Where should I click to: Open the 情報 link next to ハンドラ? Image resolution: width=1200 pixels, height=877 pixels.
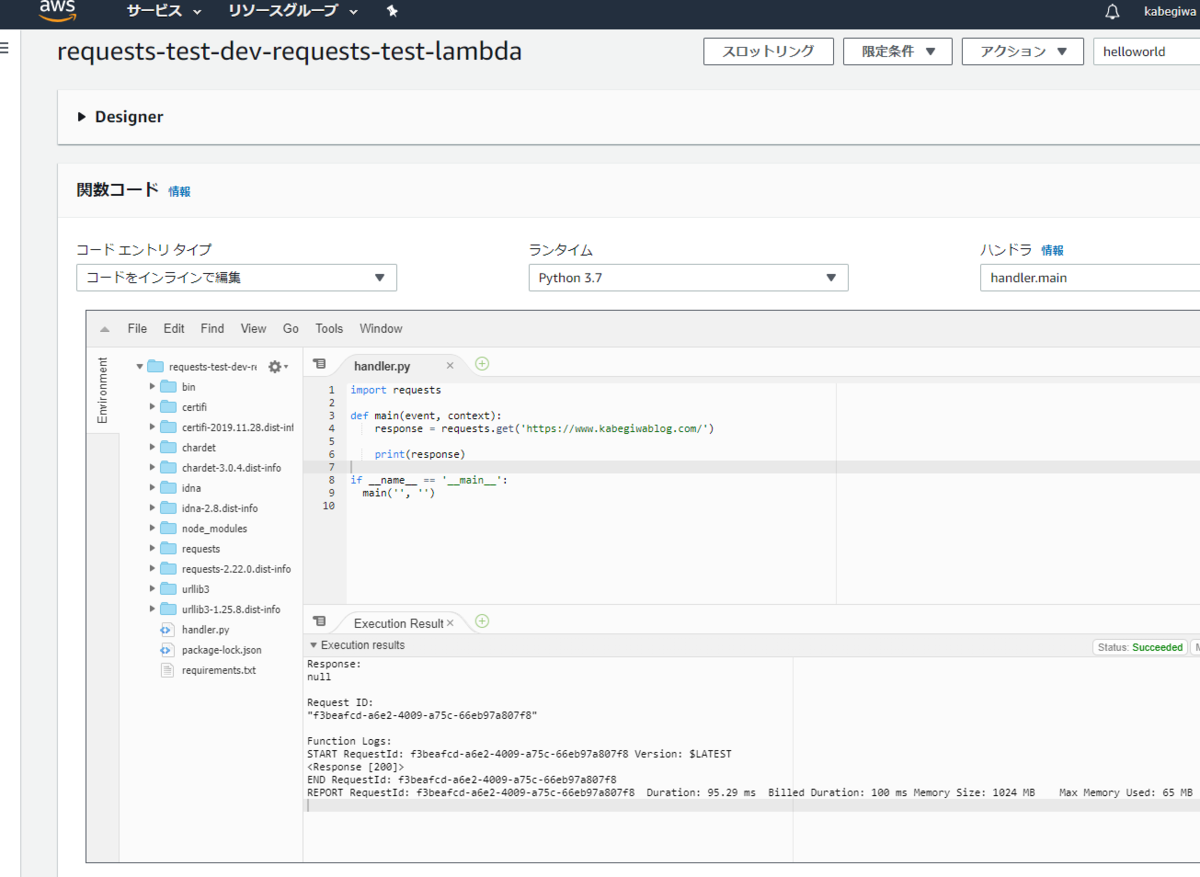[x=1052, y=251]
